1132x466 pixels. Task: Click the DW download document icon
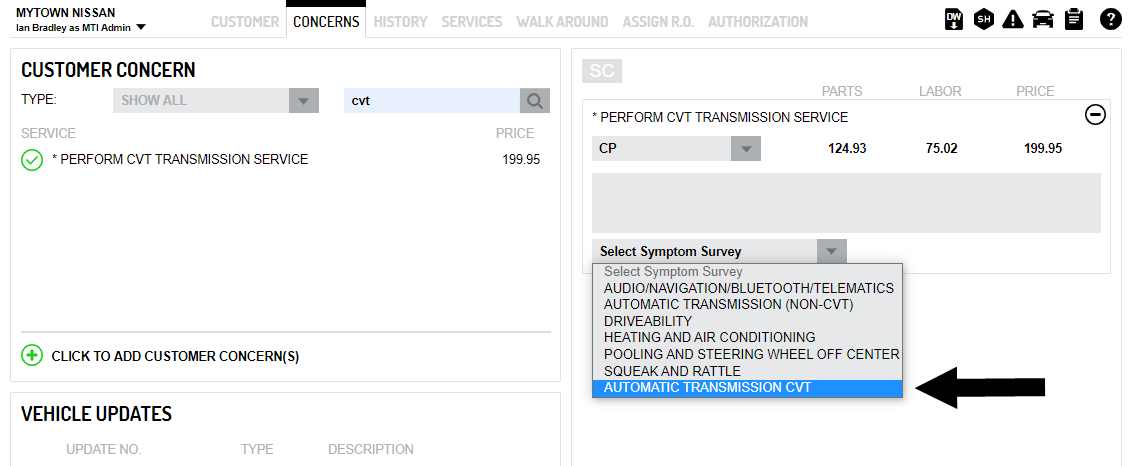[954, 19]
